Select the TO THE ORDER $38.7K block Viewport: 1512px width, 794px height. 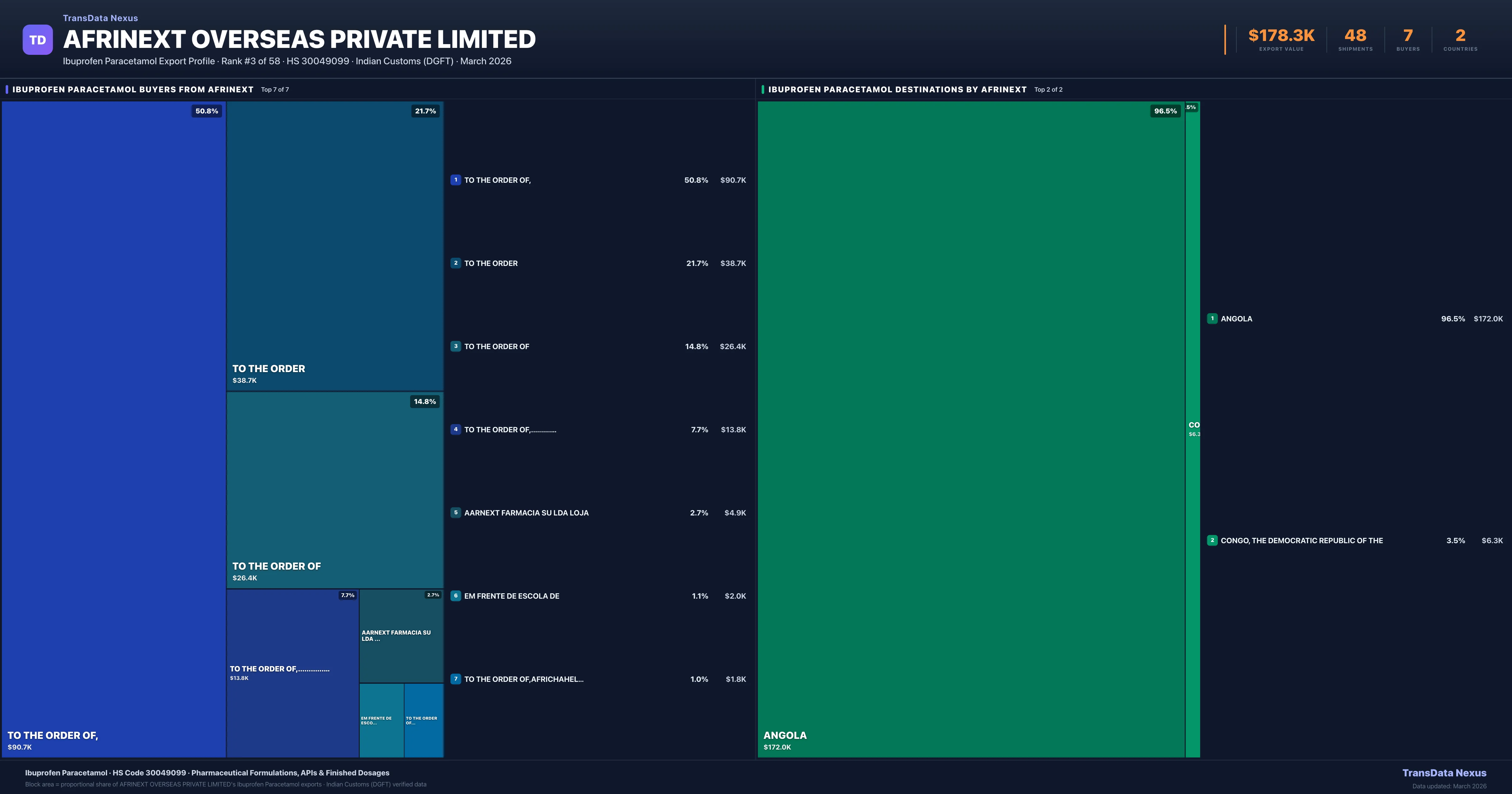[335, 245]
